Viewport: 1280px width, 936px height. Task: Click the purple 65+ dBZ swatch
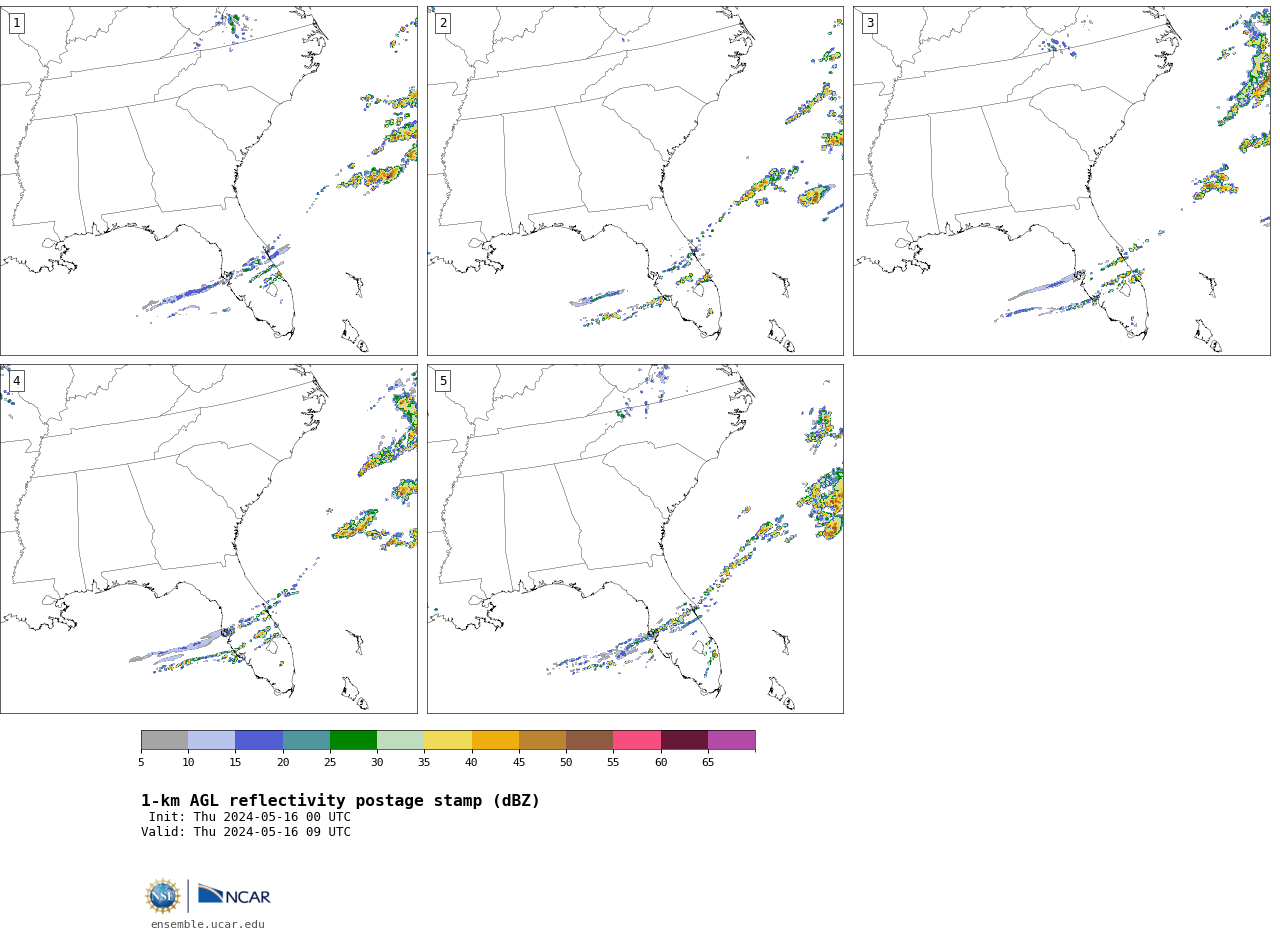[x=731, y=740]
